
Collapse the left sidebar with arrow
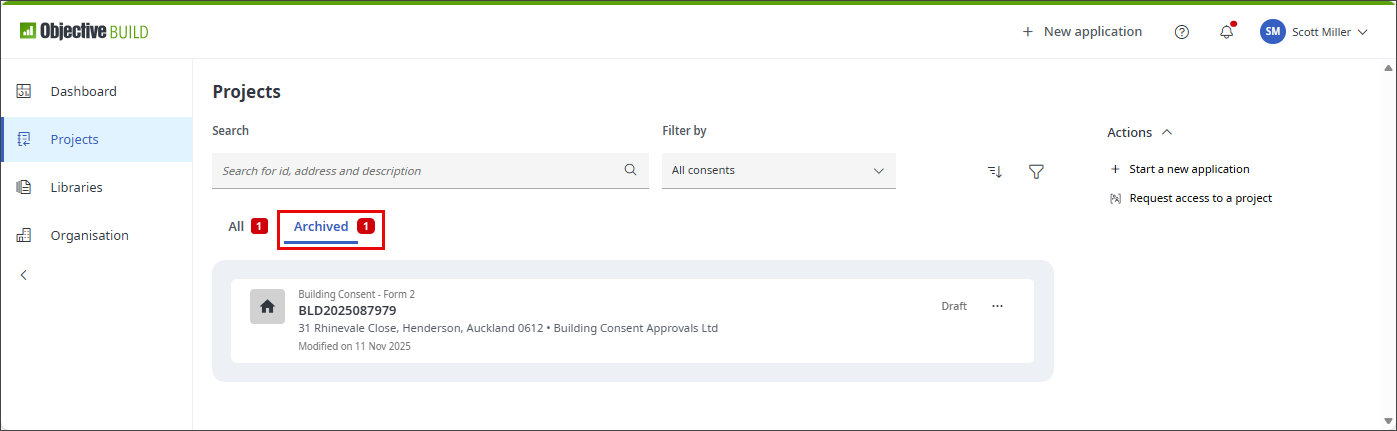pos(24,275)
